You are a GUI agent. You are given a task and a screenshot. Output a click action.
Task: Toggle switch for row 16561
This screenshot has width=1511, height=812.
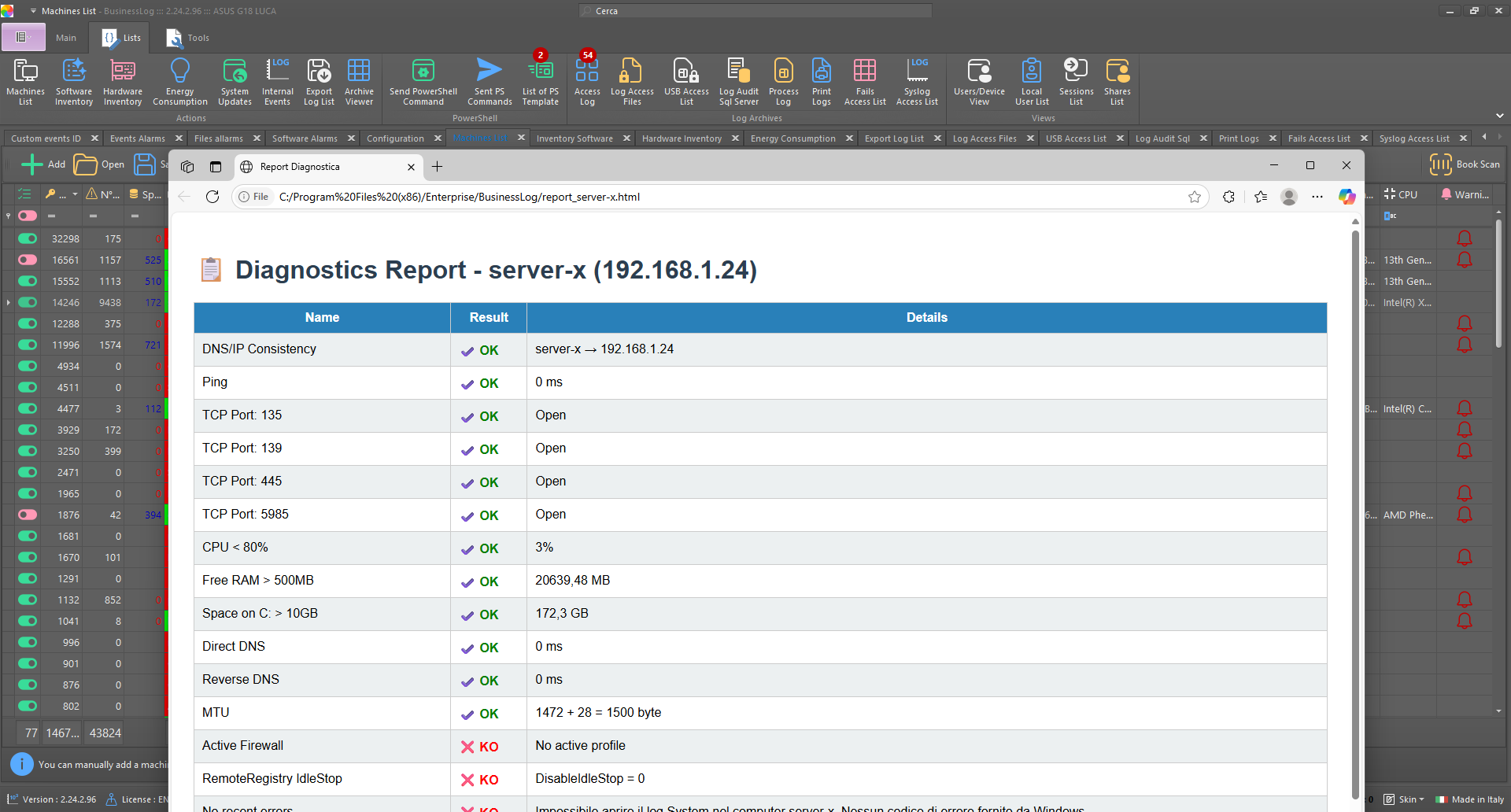[x=28, y=260]
